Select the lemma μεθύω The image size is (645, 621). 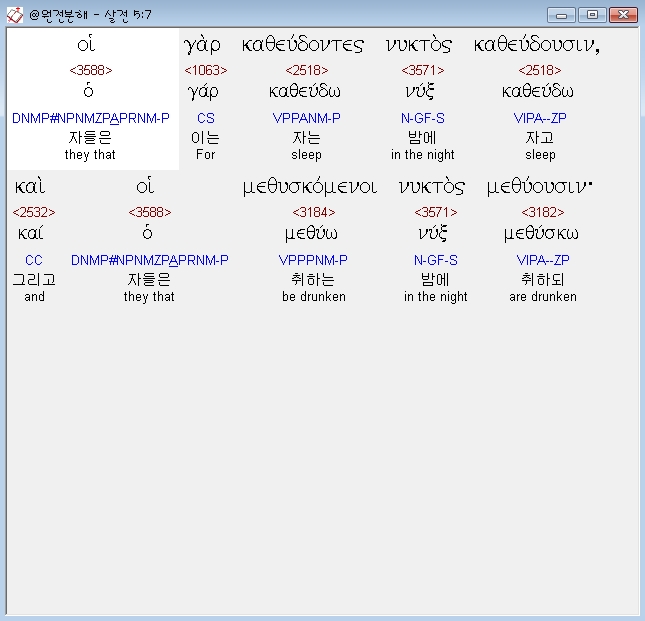click(311, 234)
